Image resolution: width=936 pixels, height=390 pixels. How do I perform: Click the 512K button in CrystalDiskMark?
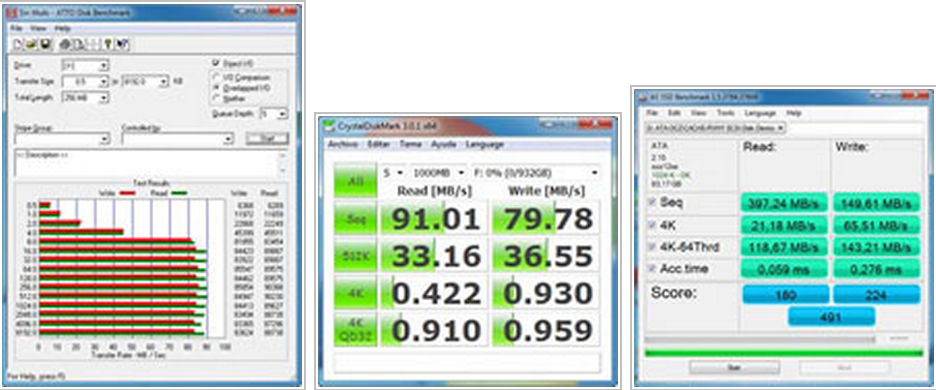(x=355, y=256)
